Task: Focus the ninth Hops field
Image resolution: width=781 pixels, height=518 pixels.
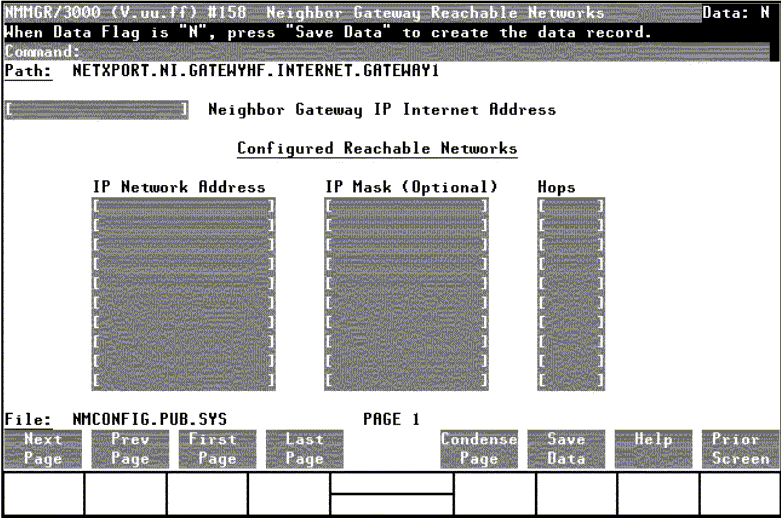Action: (x=571, y=361)
